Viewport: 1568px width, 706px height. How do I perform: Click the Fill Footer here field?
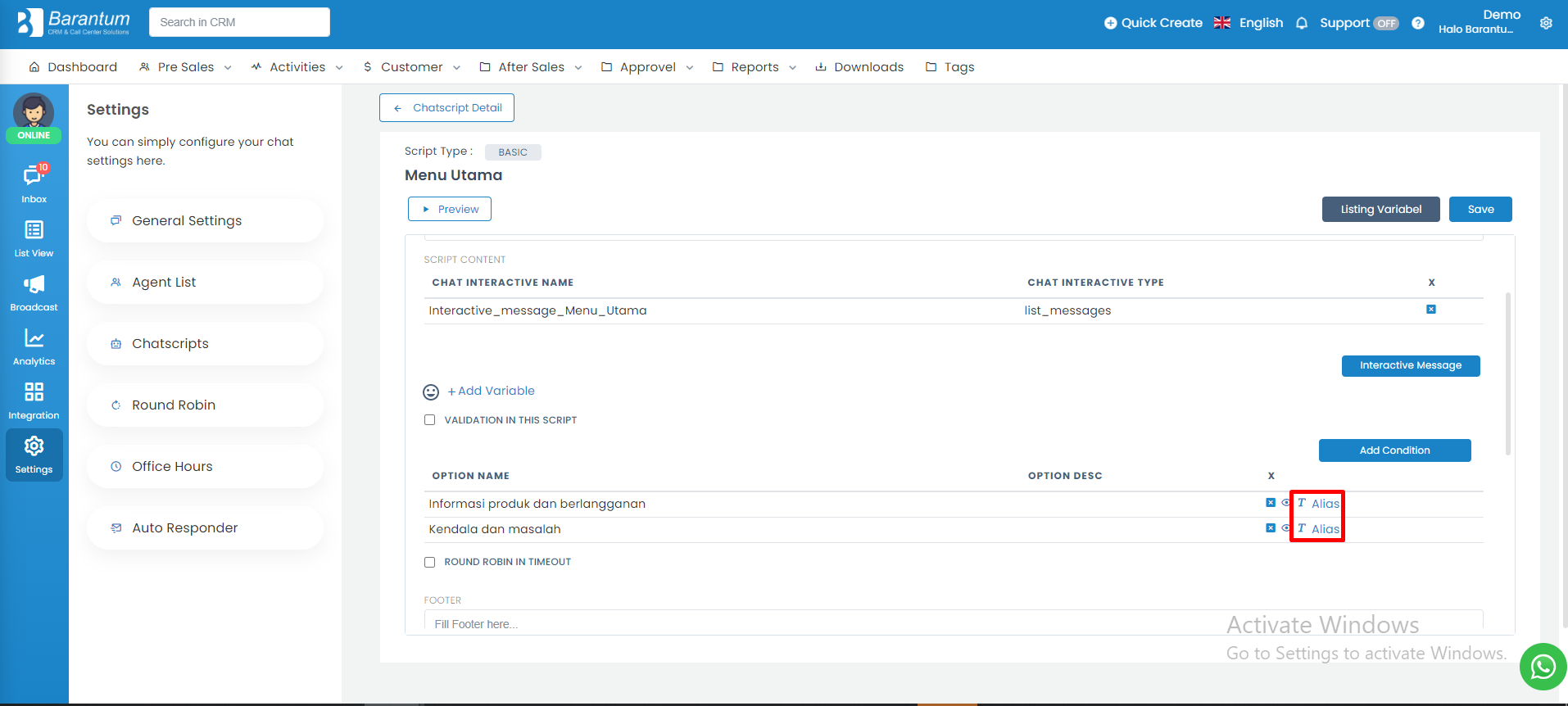953,622
